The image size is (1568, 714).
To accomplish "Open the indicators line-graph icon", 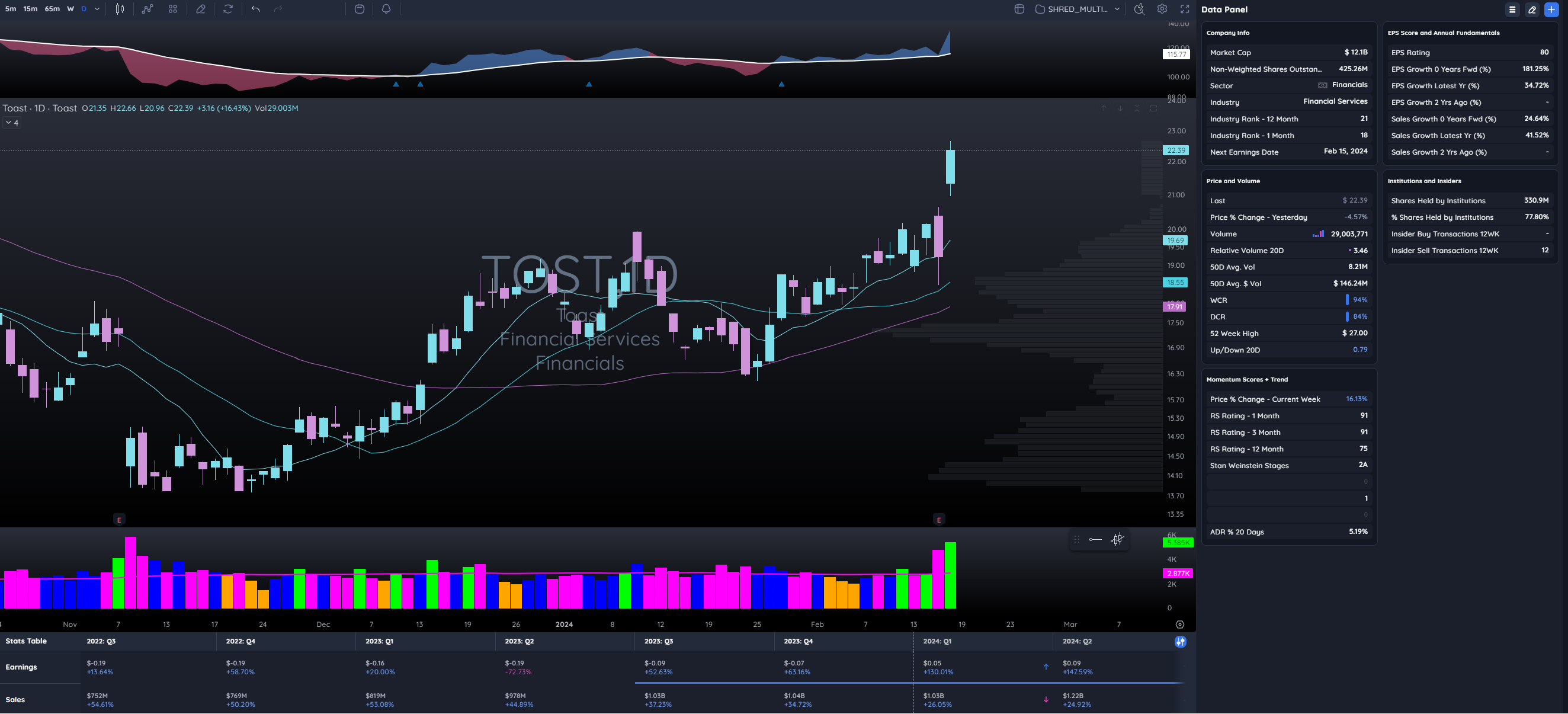I will (147, 9).
